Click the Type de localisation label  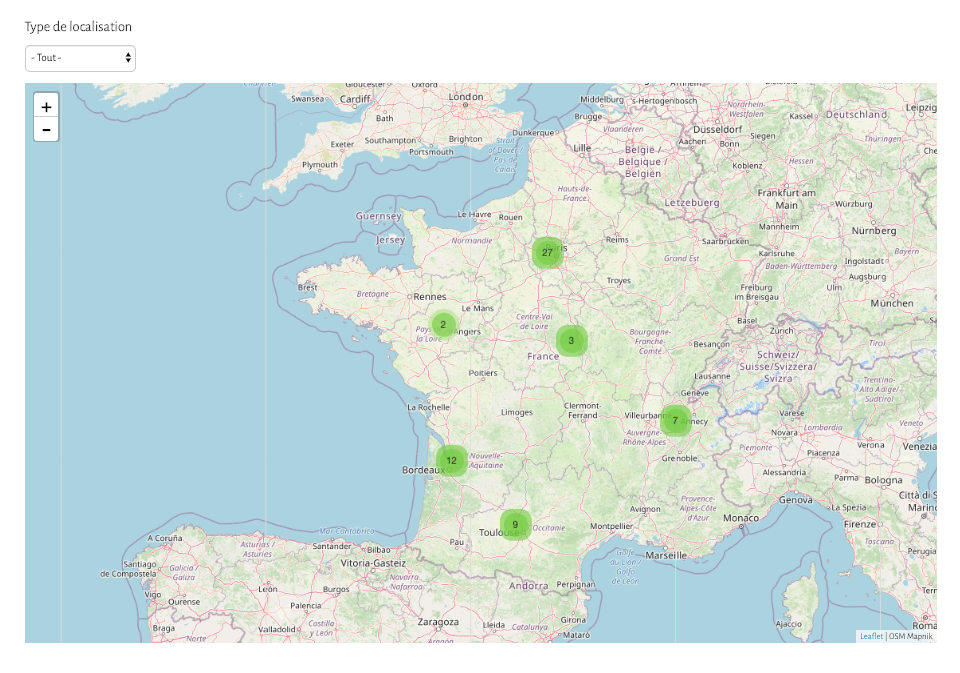click(x=78, y=27)
